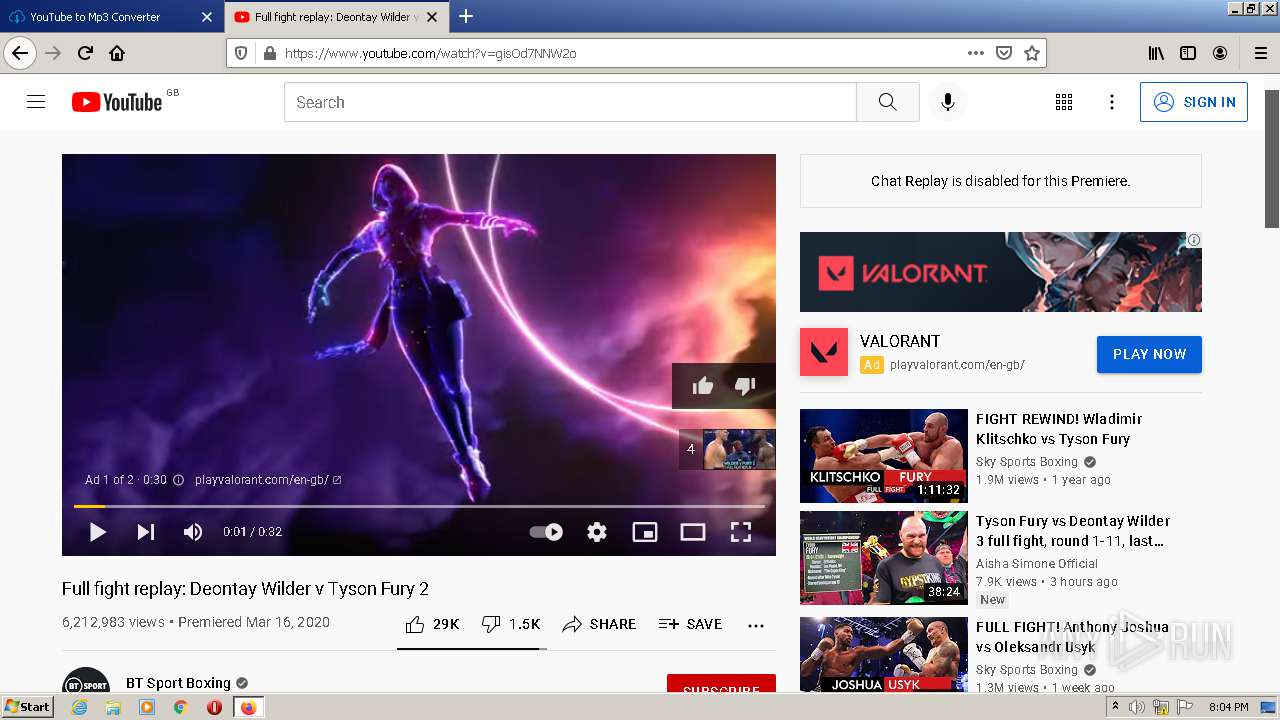This screenshot has height=720, width=1280.
Task: Go to the YouTube home logo
Action: click(x=117, y=102)
